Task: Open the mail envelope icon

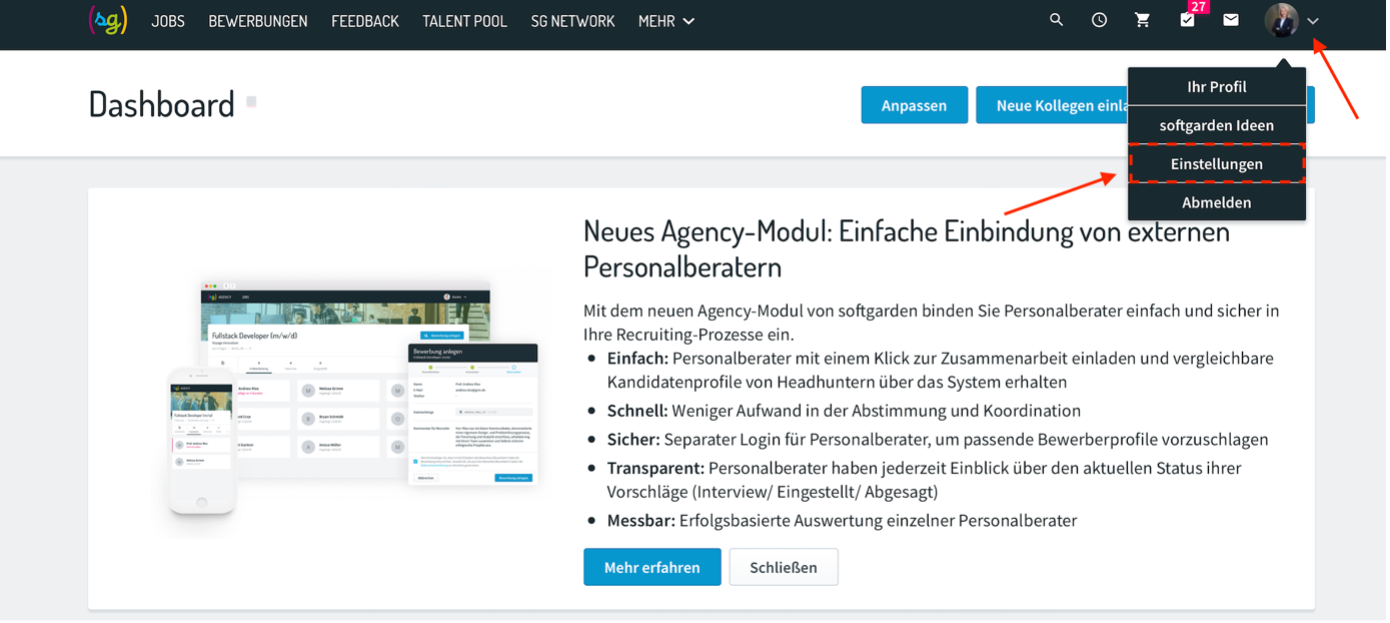Action: pyautogui.click(x=1233, y=20)
